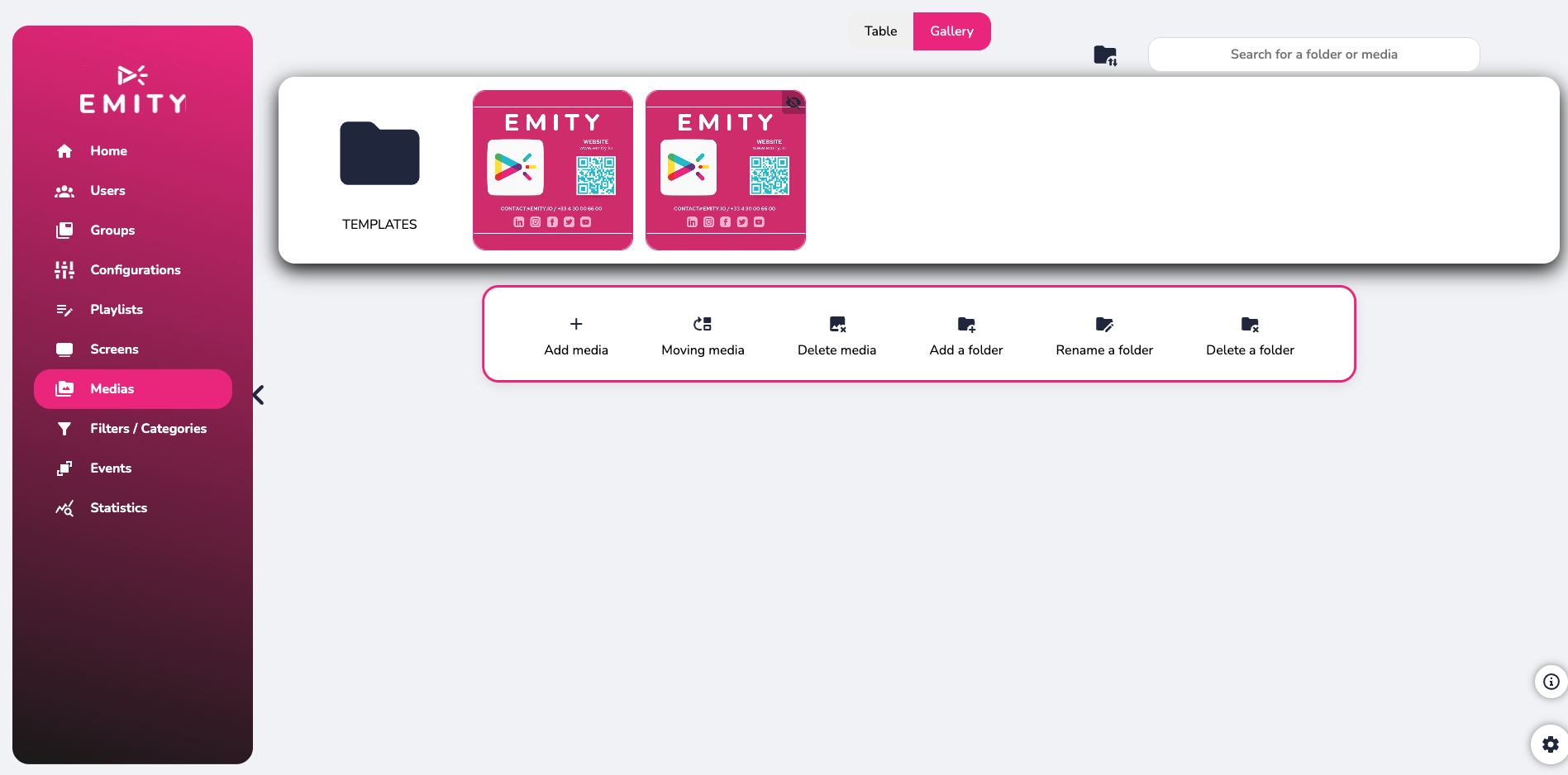
Task: Click the Add a folder icon
Action: (x=966, y=324)
